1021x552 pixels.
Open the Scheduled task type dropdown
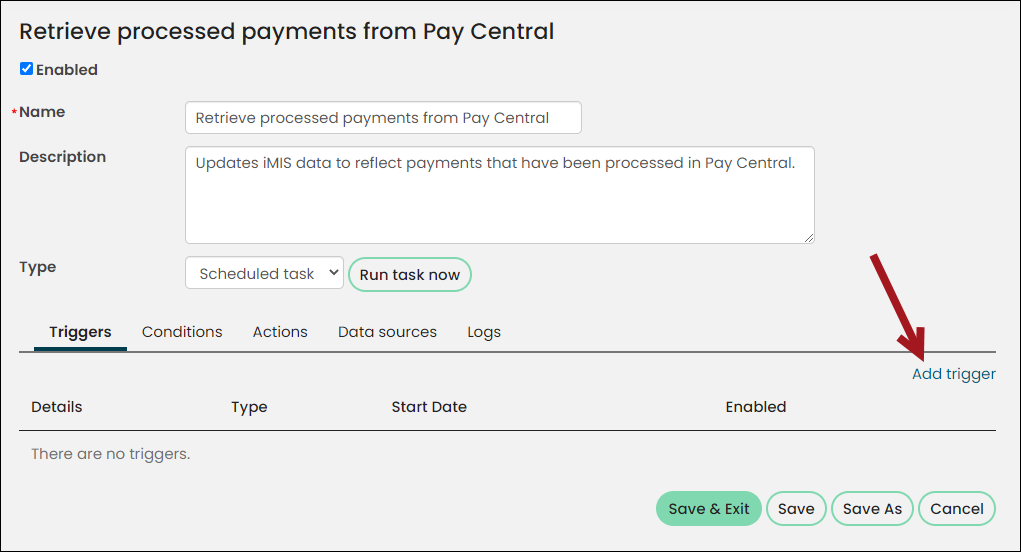264,273
